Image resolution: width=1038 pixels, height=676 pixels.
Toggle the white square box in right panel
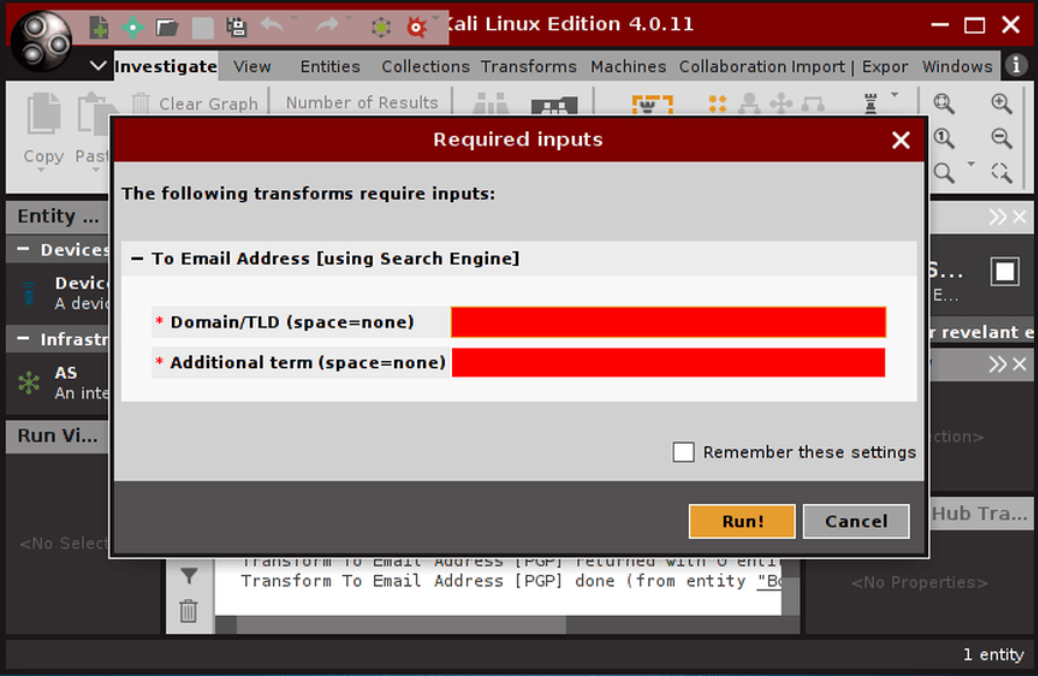tap(1005, 271)
